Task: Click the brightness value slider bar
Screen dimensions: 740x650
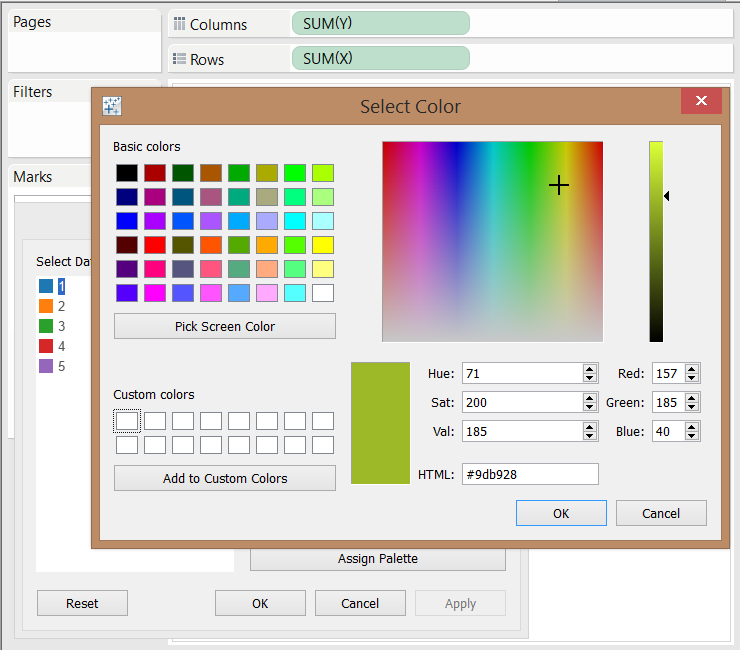Action: click(x=656, y=241)
